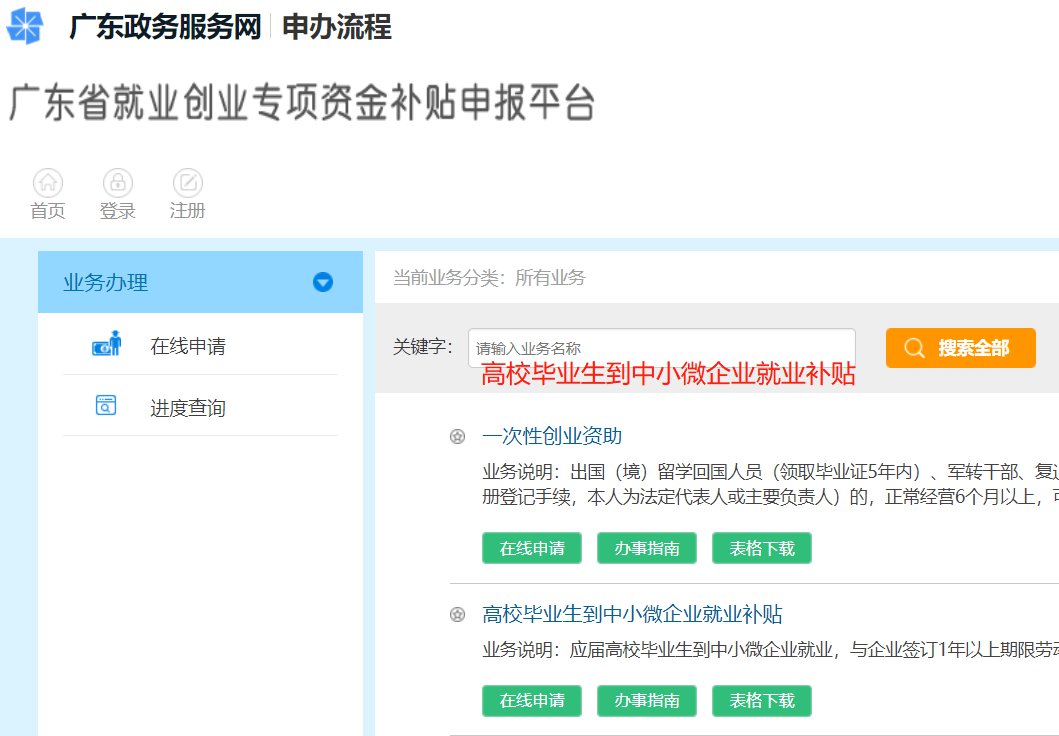The image size is (1059, 736).
Task: Open the 注册 register pencil icon
Action: 188,182
